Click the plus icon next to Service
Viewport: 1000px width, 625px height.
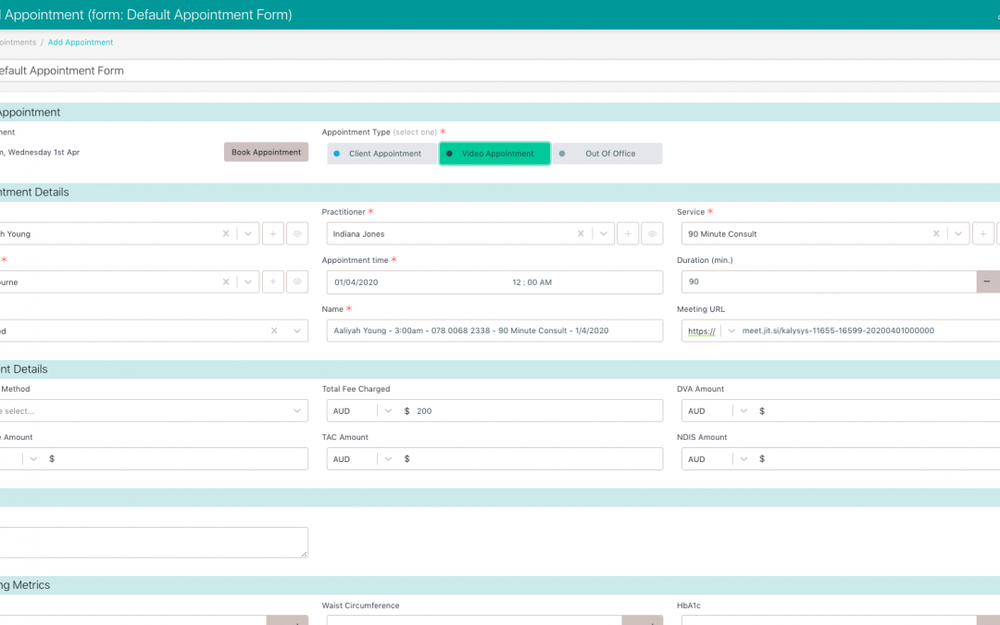(x=982, y=233)
